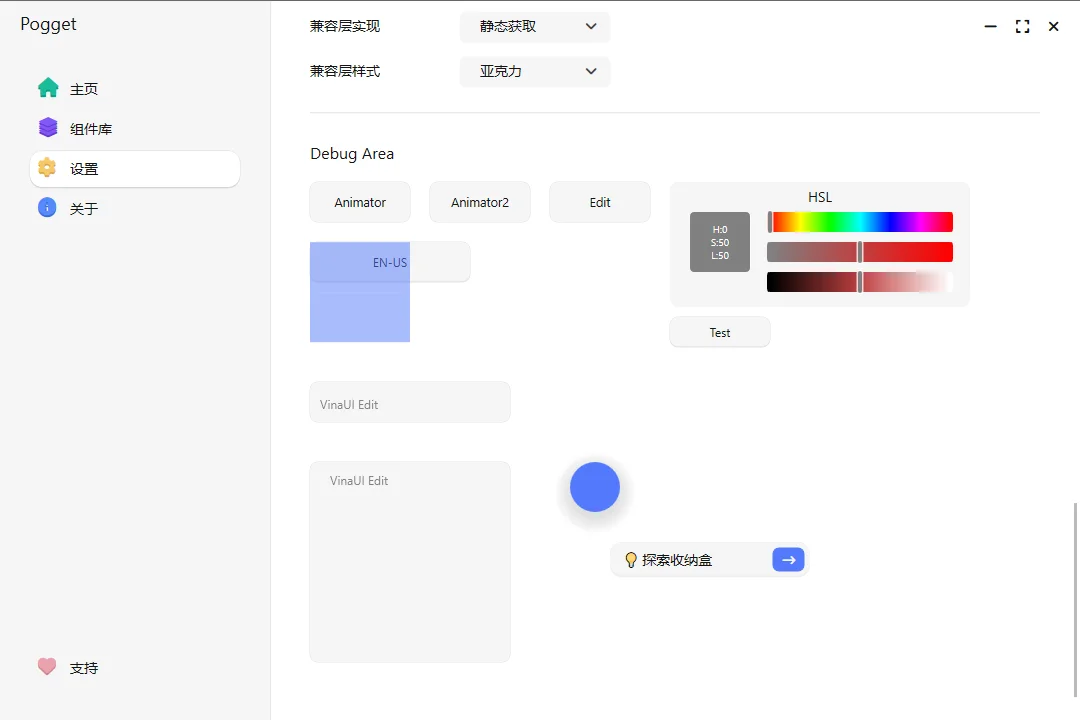The height and width of the screenshot is (720, 1080).
Task: Click the gear icon beside 设置
Action: point(47,167)
